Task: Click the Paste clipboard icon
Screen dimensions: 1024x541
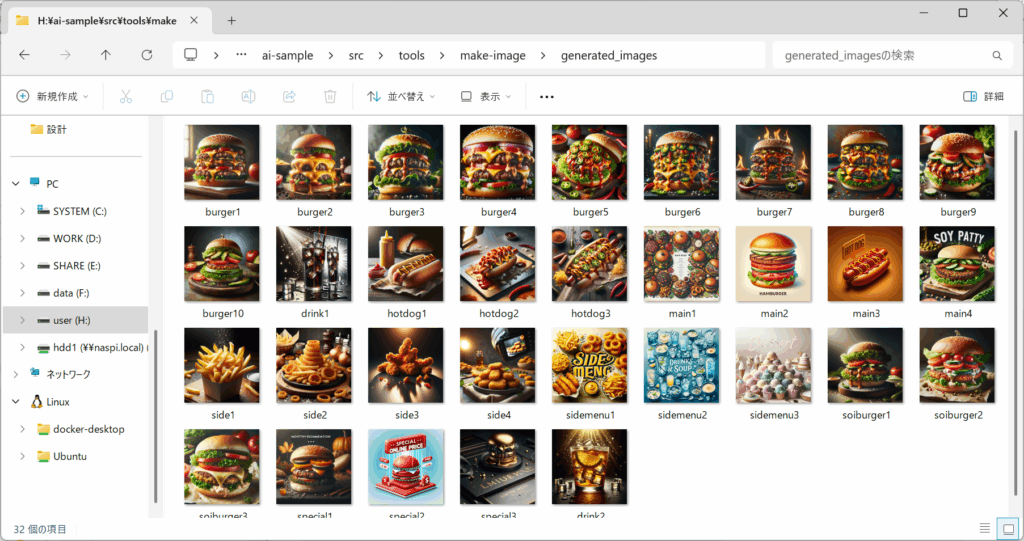Action: click(x=208, y=96)
